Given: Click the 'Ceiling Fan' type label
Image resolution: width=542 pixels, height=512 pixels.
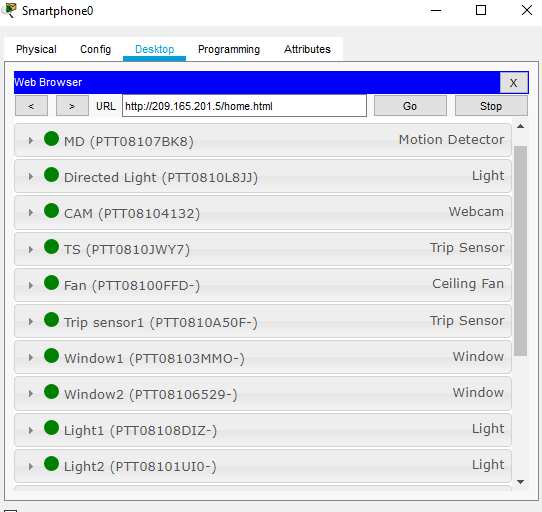Looking at the screenshot, I should 468,283.
